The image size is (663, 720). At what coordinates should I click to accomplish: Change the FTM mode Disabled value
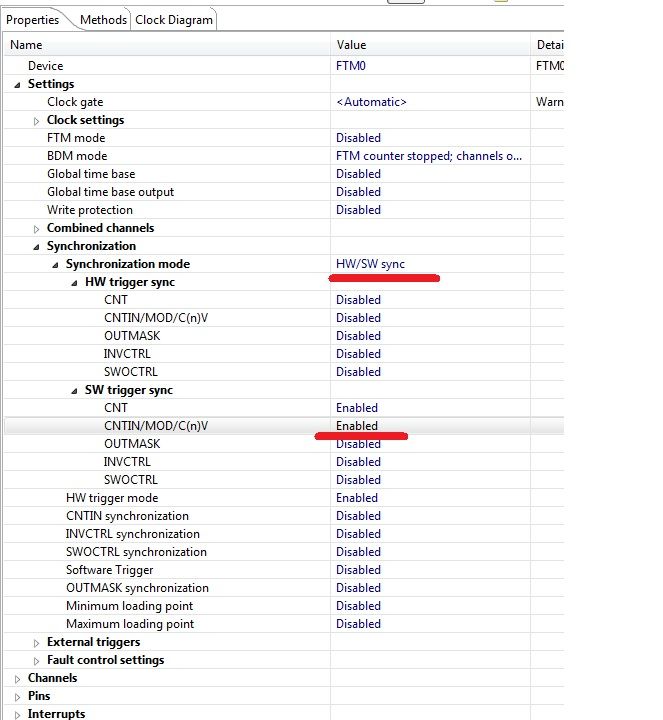[358, 138]
